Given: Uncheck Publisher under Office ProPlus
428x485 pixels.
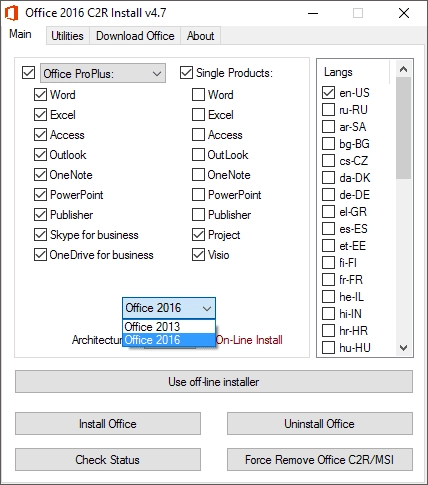Looking at the screenshot, I should point(40,215).
